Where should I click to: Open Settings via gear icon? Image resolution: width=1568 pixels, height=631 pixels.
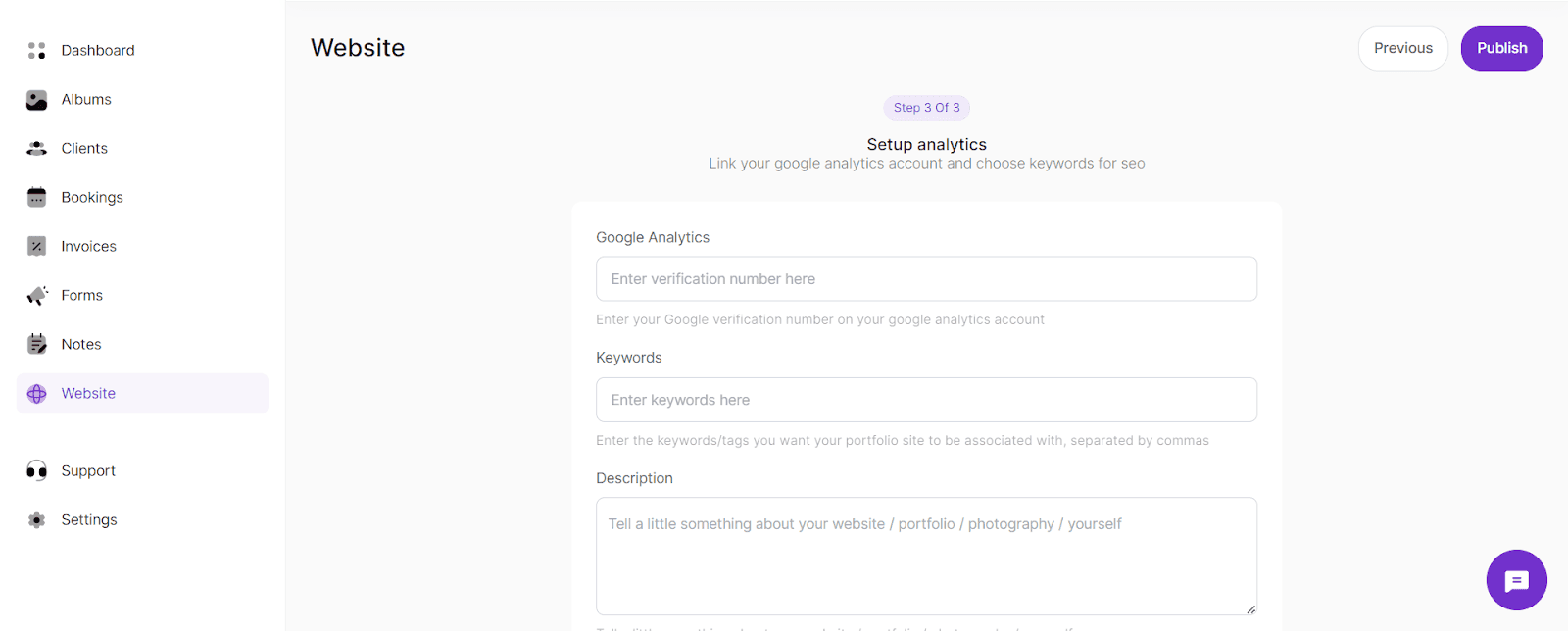click(x=37, y=520)
